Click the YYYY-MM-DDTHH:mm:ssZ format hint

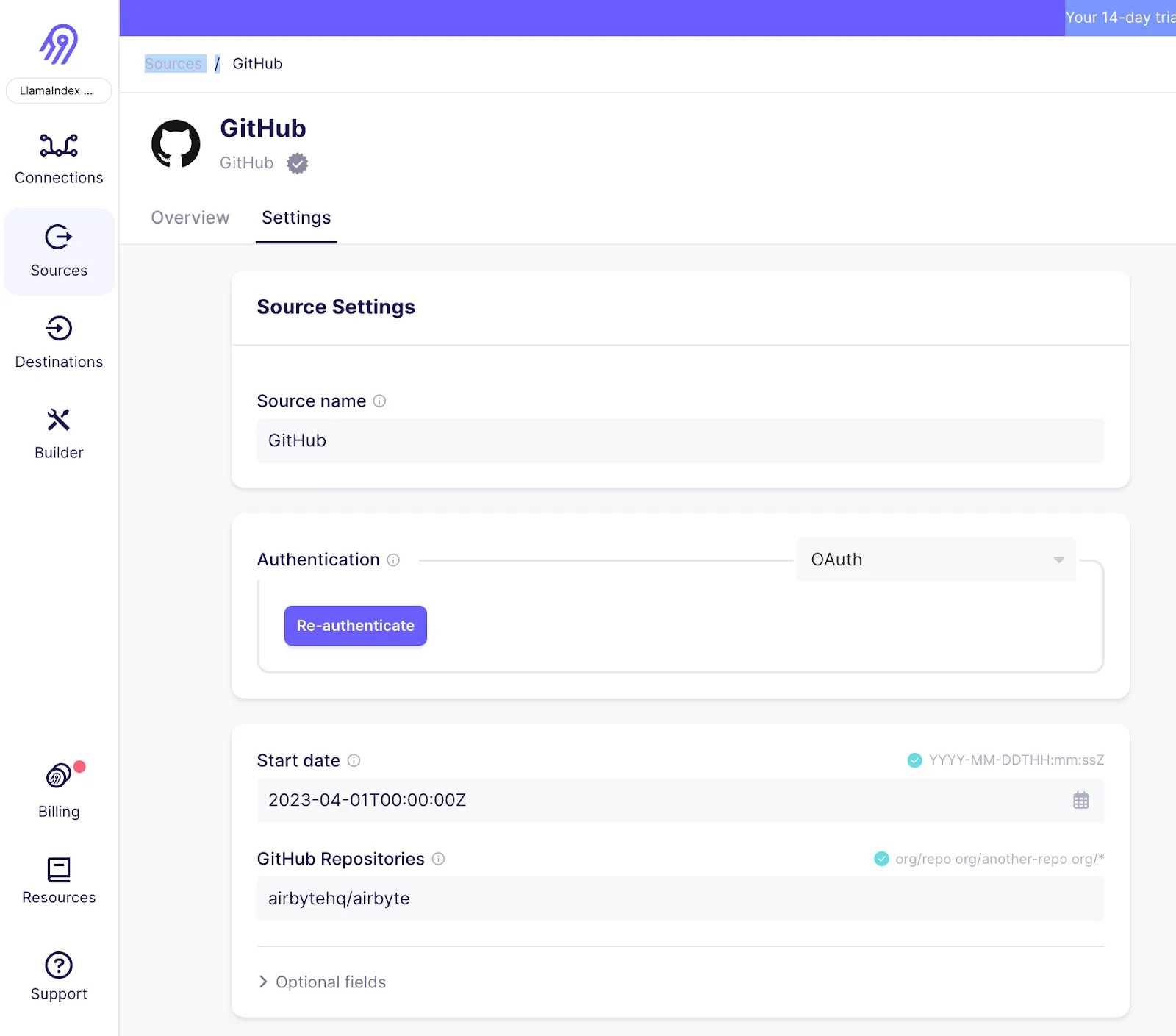1017,760
